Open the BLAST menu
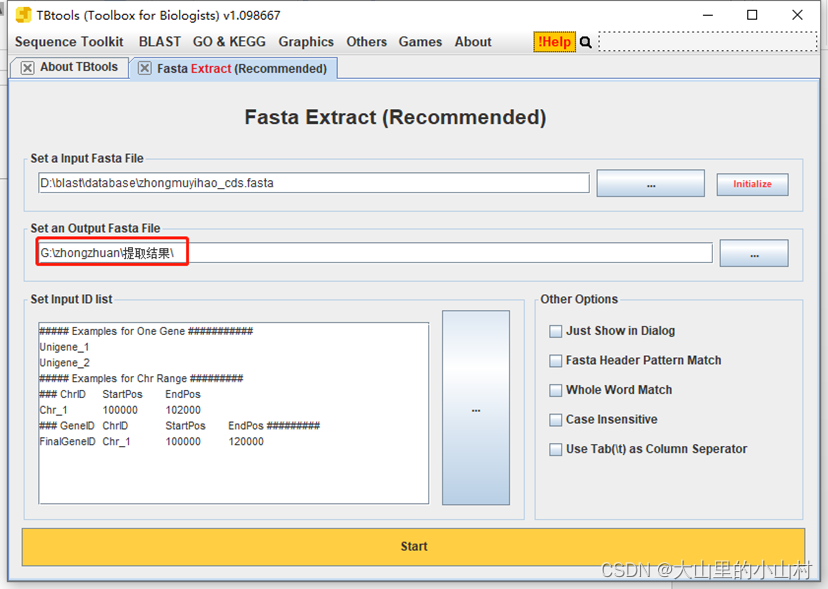The width and height of the screenshot is (828, 589). pyautogui.click(x=160, y=42)
